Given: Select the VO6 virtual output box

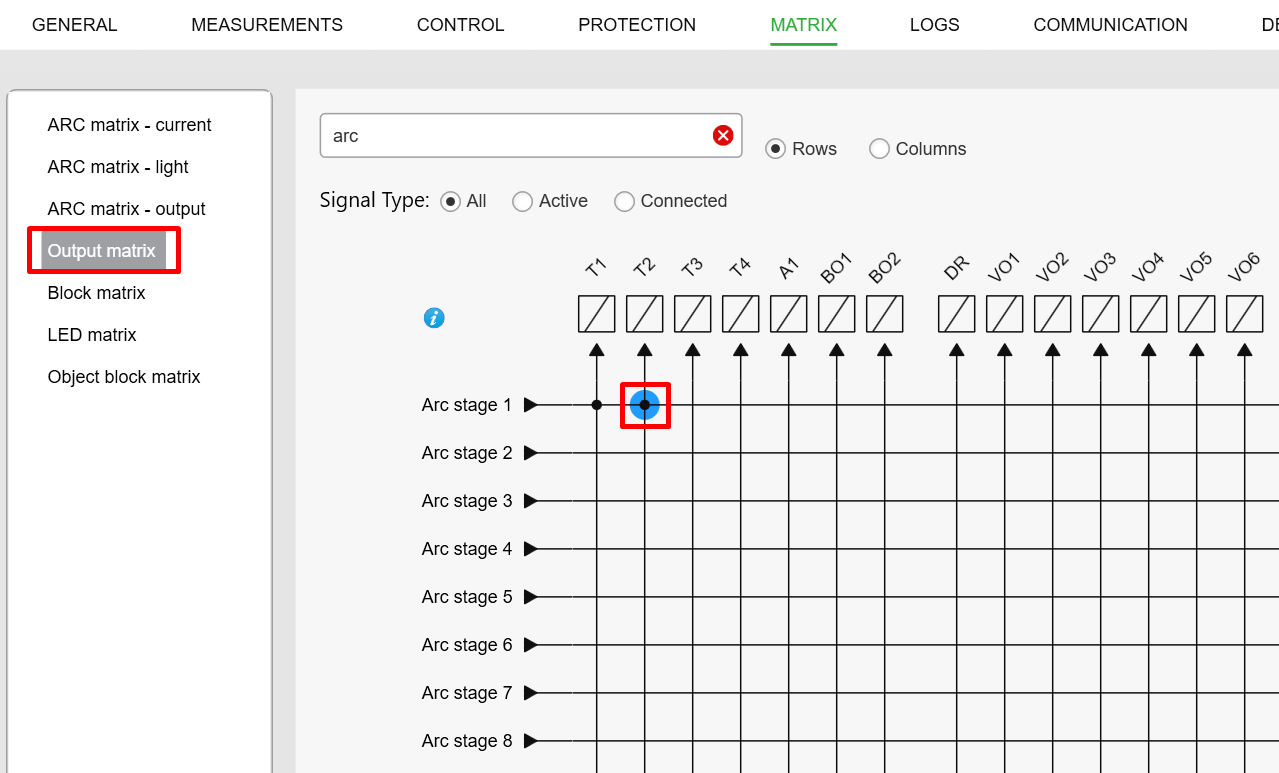Looking at the screenshot, I should [x=1245, y=314].
